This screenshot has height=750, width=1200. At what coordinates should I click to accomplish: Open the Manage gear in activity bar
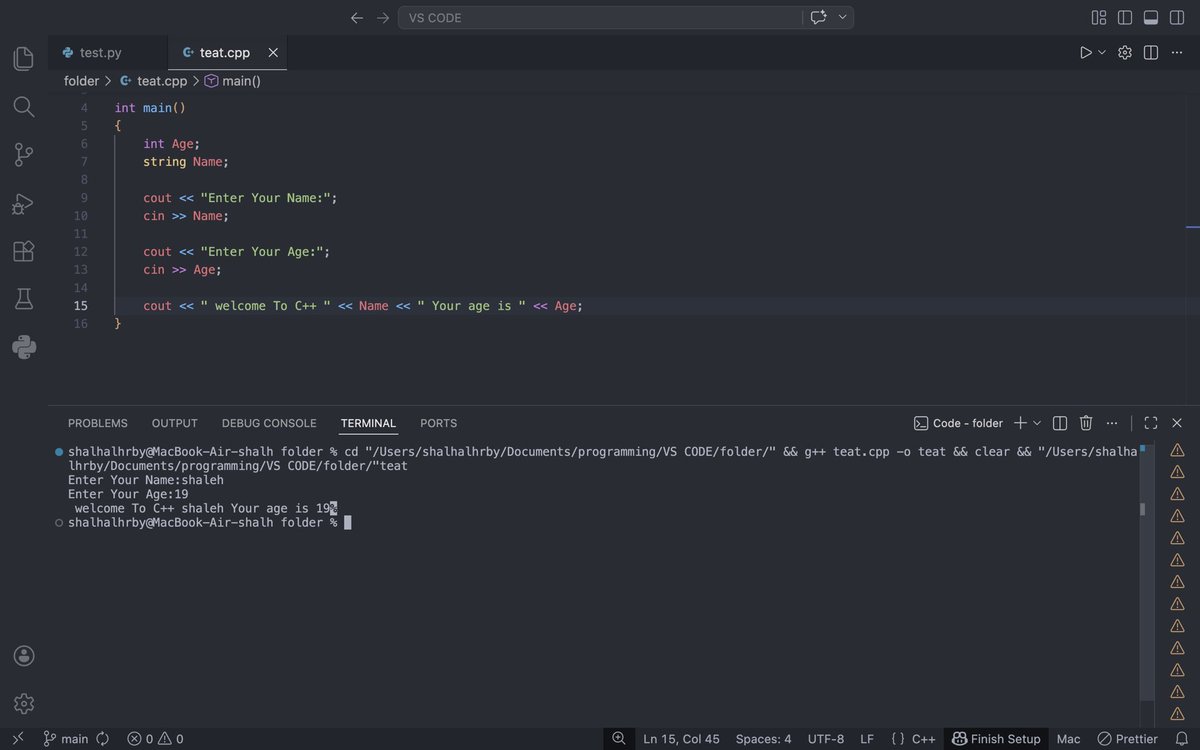click(x=24, y=704)
